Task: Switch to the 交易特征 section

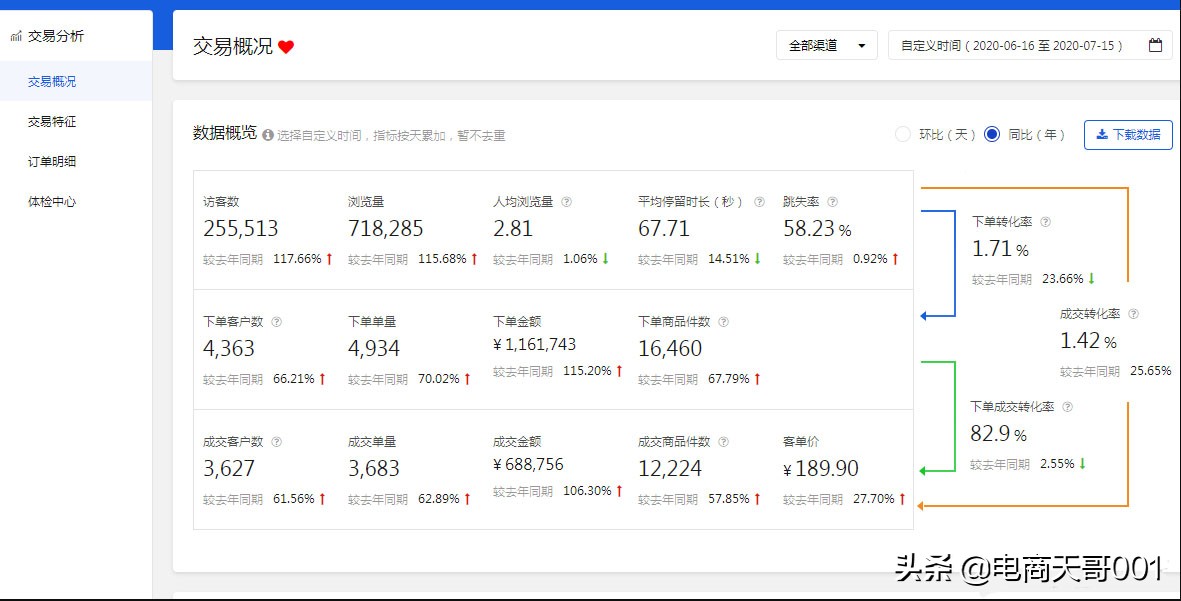Action: pyautogui.click(x=51, y=121)
